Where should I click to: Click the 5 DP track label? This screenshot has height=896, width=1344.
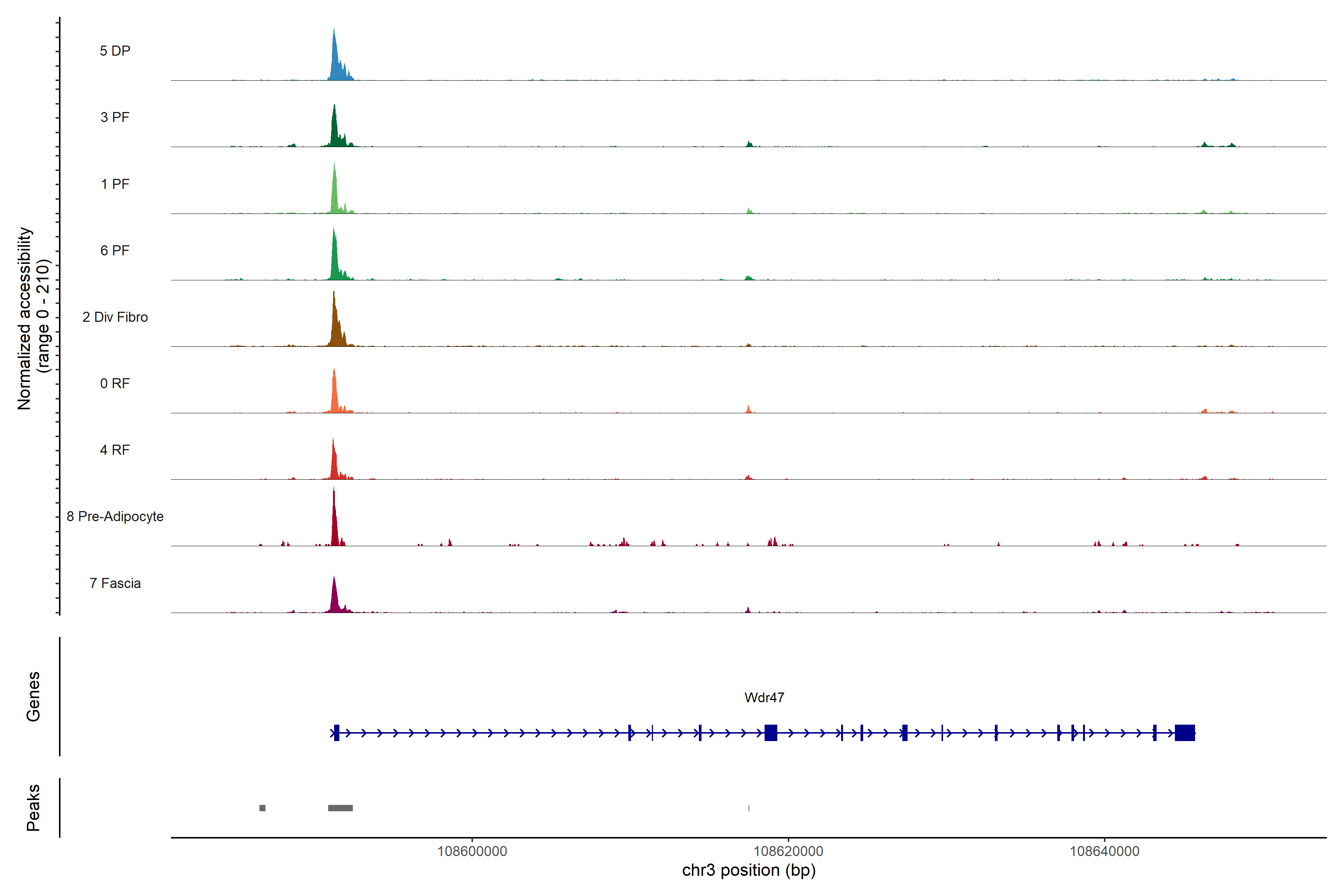(x=115, y=51)
